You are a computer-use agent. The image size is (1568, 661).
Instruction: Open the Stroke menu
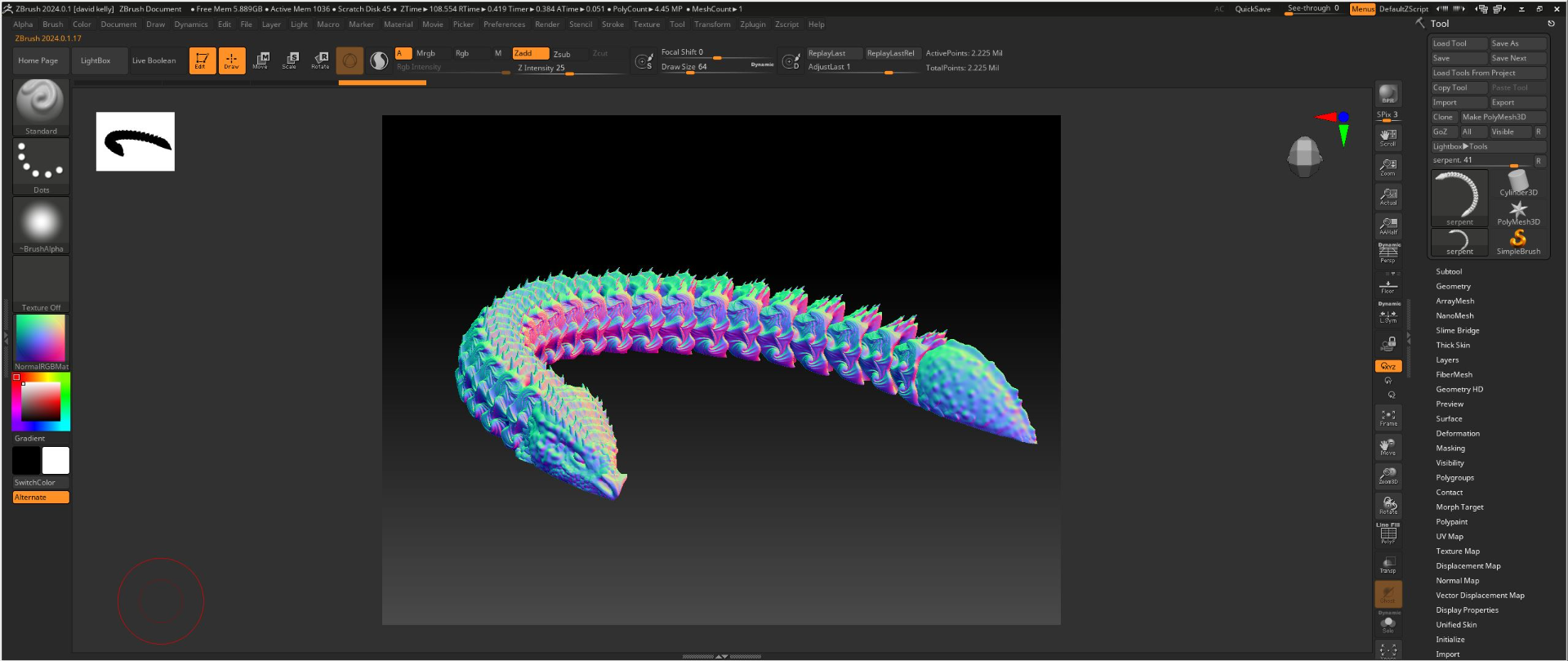coord(612,25)
